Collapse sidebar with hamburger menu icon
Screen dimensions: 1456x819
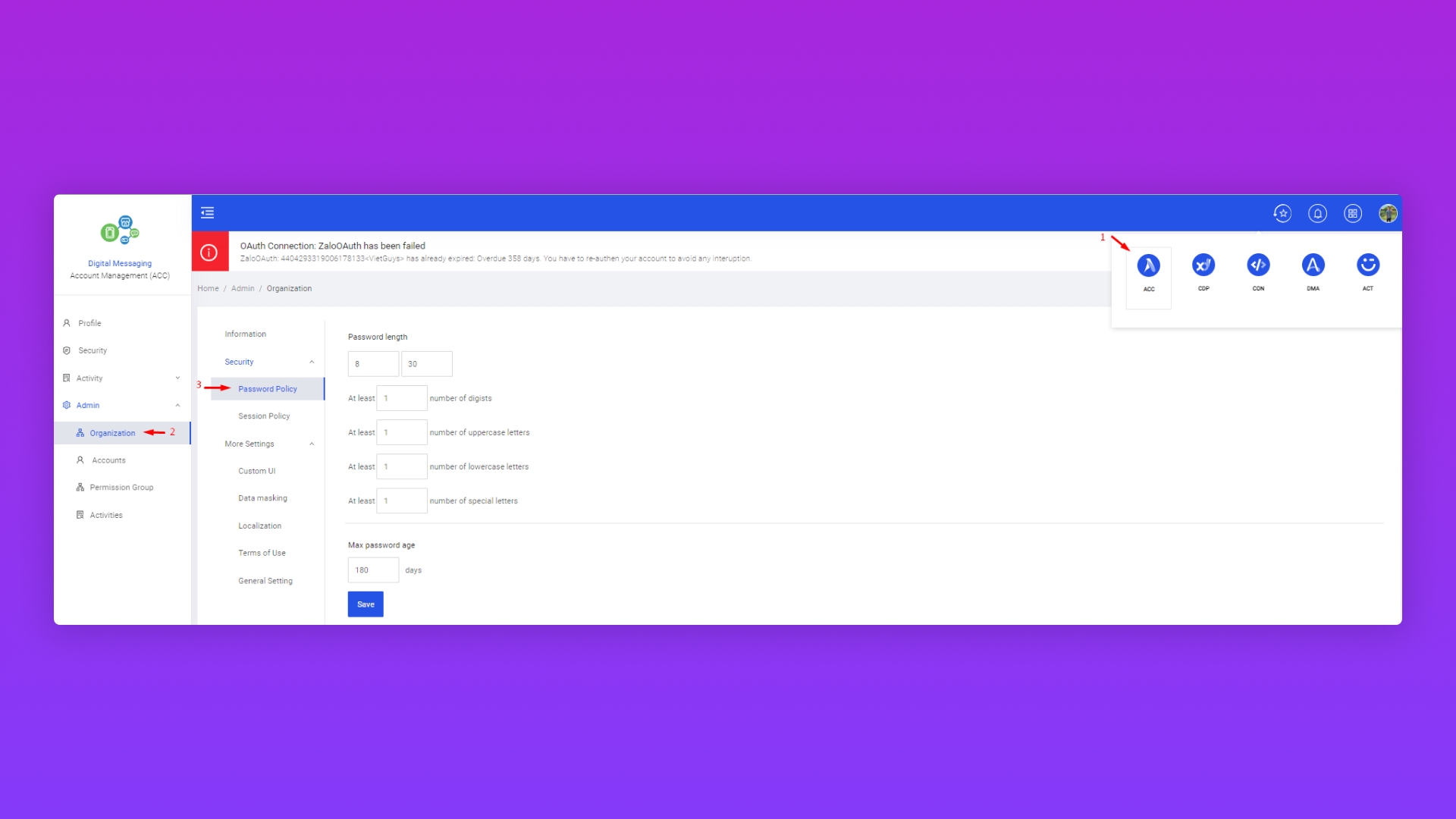(x=207, y=213)
